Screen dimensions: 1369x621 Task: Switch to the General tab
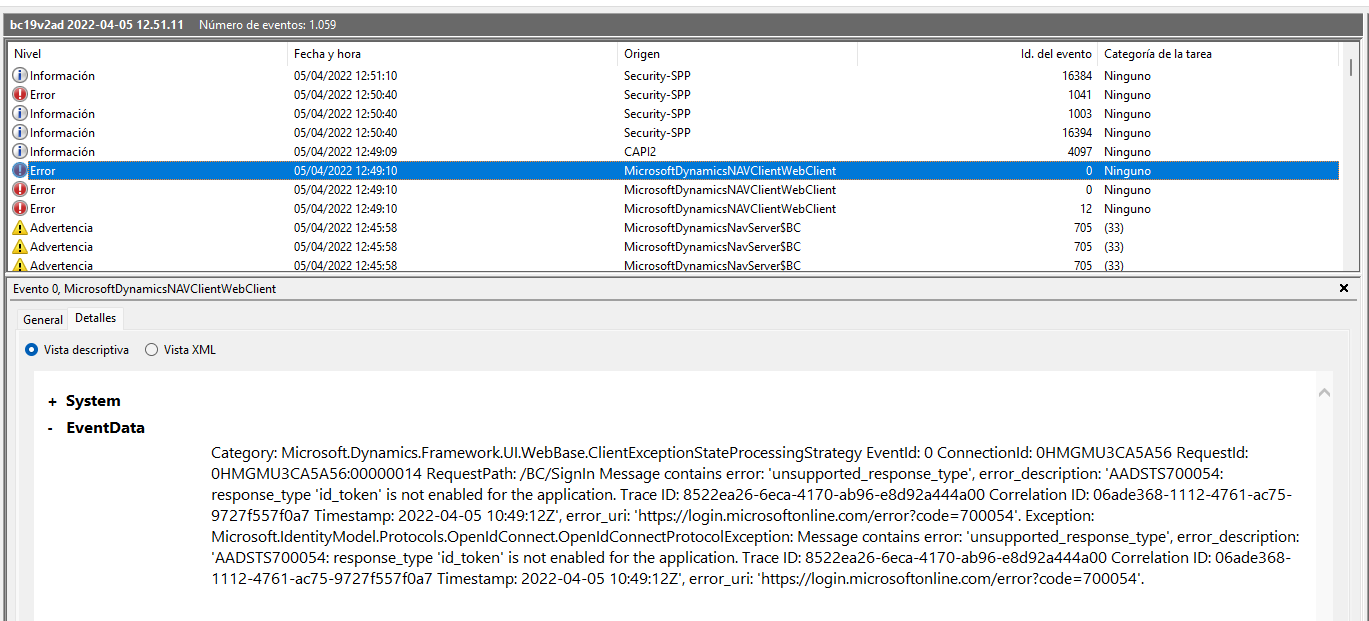coord(42,319)
